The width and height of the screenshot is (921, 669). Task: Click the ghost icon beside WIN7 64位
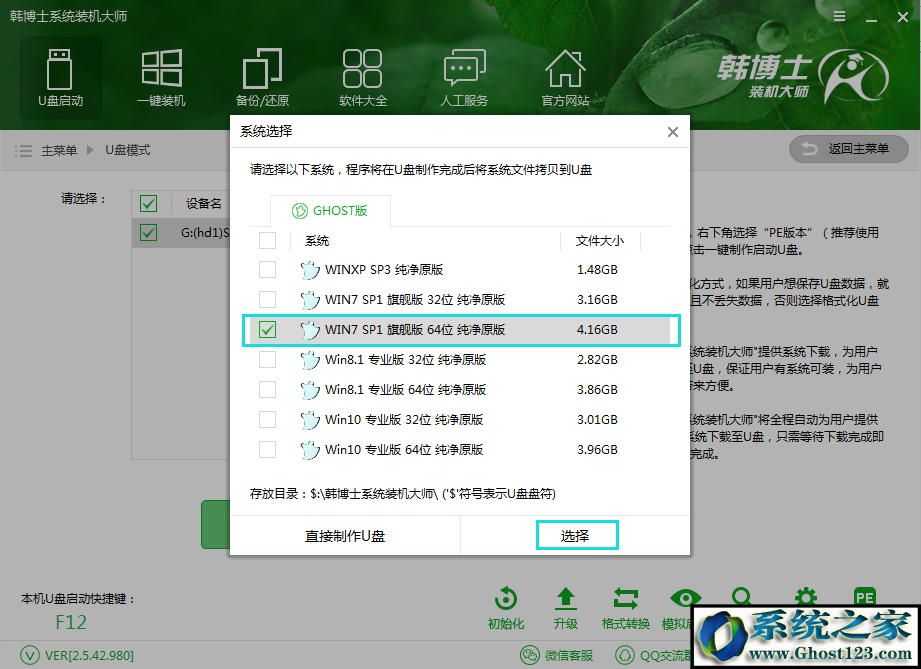click(x=310, y=330)
